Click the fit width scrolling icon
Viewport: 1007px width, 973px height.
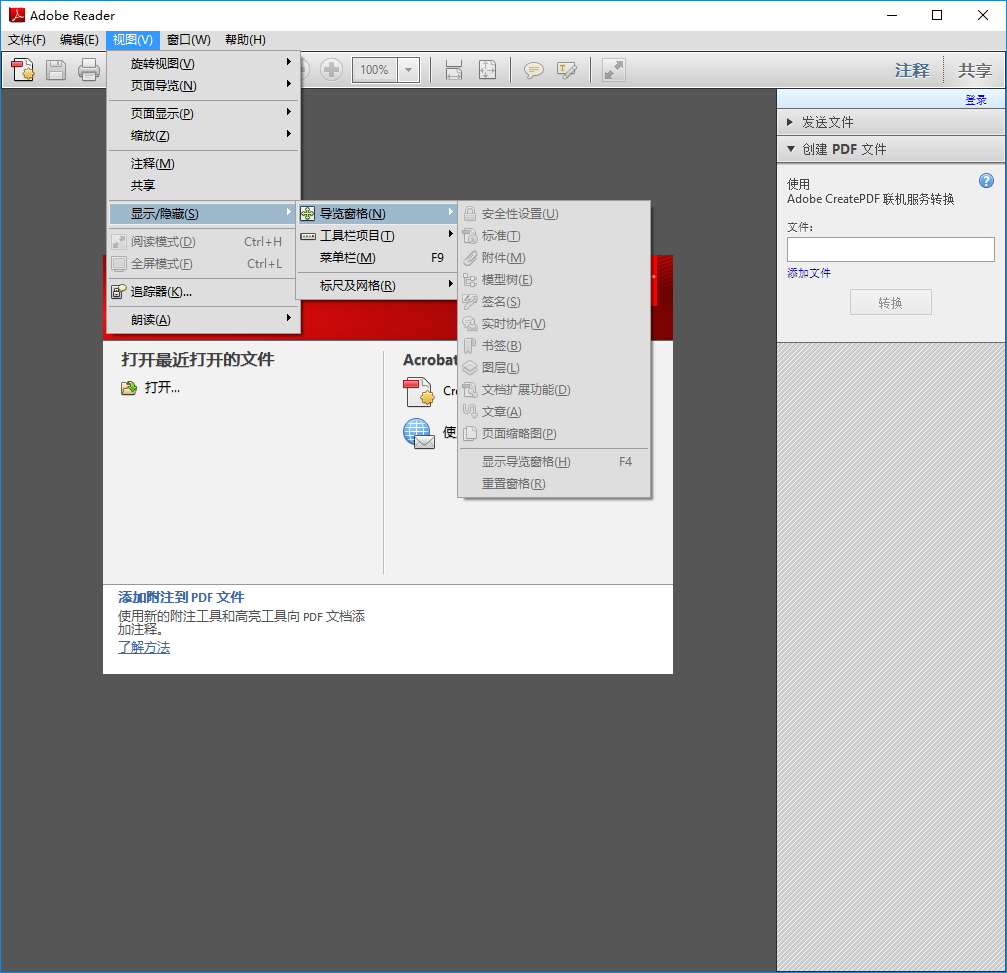click(x=453, y=69)
